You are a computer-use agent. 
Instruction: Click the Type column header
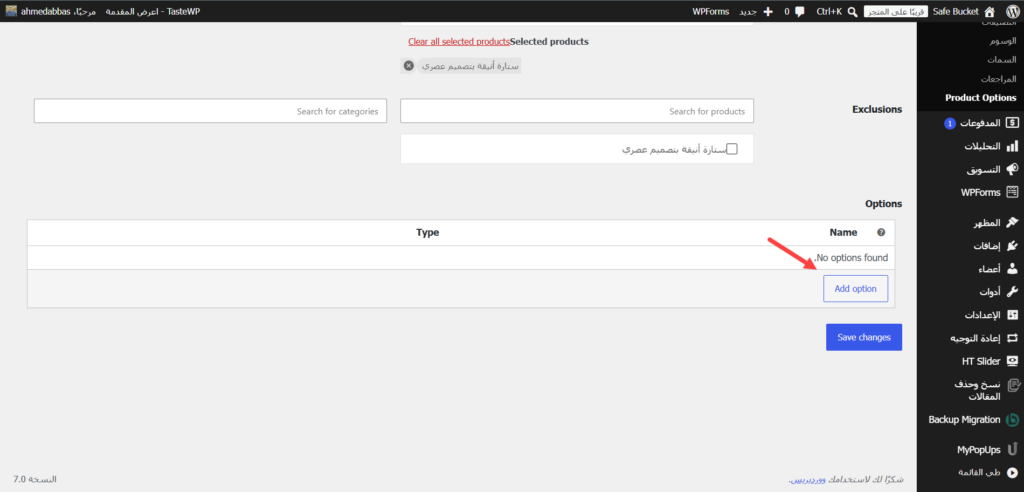(428, 233)
